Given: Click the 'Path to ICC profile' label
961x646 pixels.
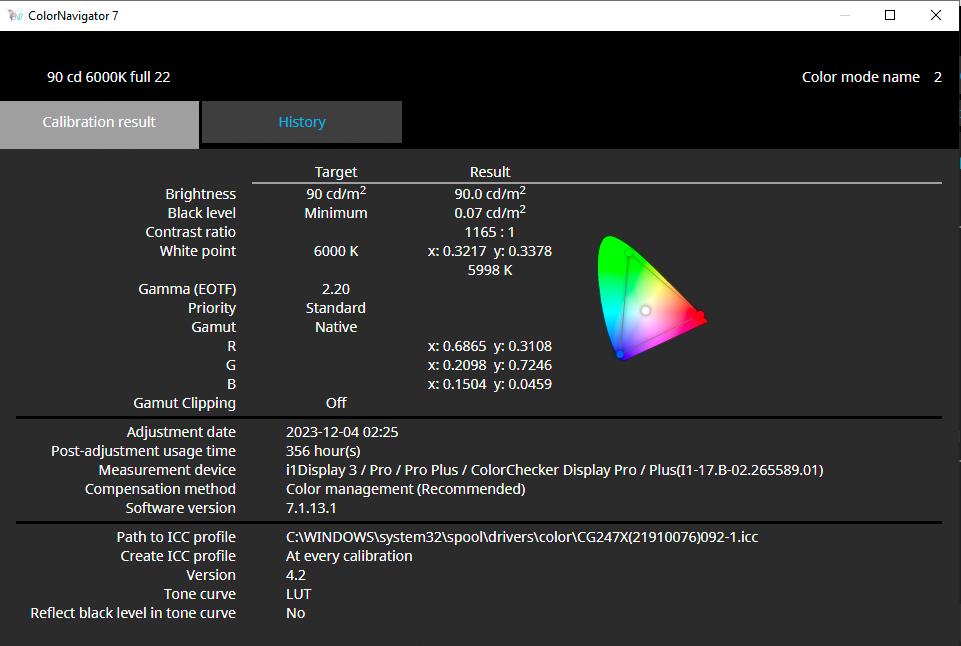Looking at the screenshot, I should (x=176, y=537).
